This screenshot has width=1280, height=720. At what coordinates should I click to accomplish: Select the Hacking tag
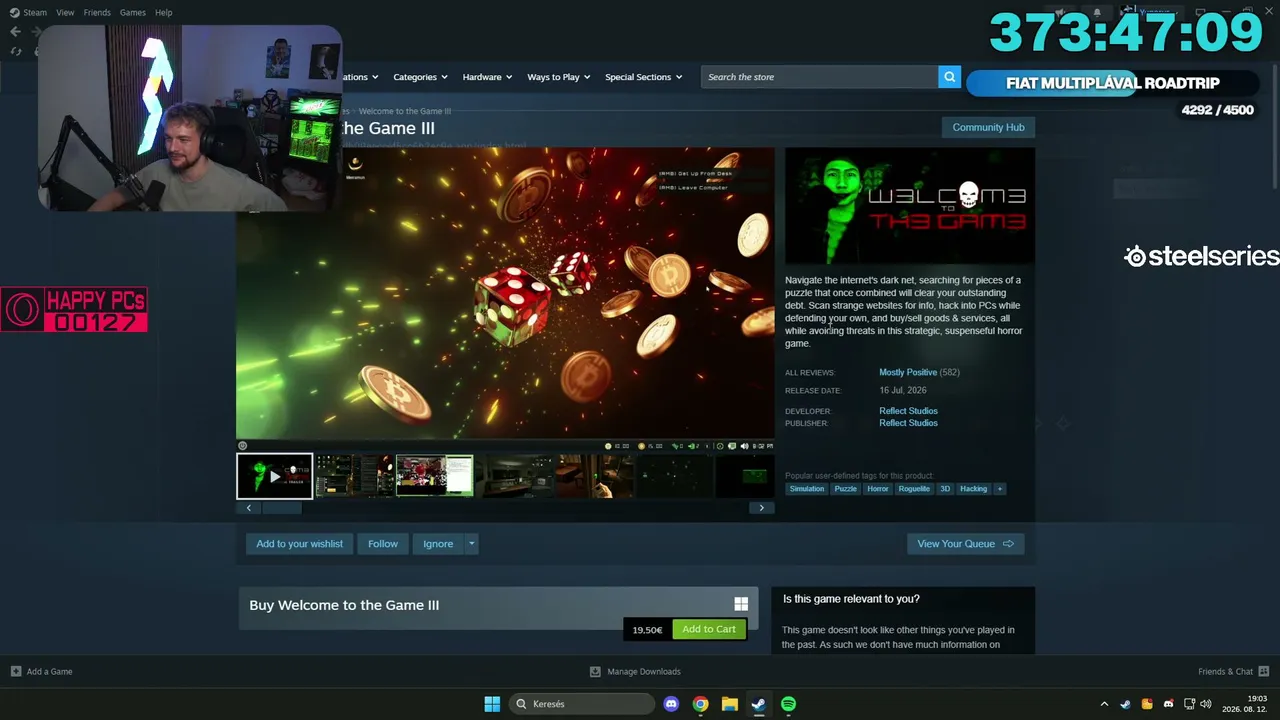(974, 489)
